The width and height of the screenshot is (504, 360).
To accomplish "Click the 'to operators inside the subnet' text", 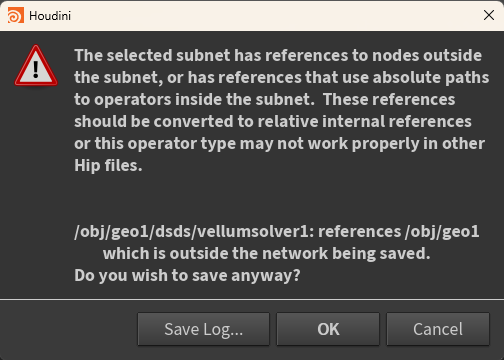I will (194, 99).
